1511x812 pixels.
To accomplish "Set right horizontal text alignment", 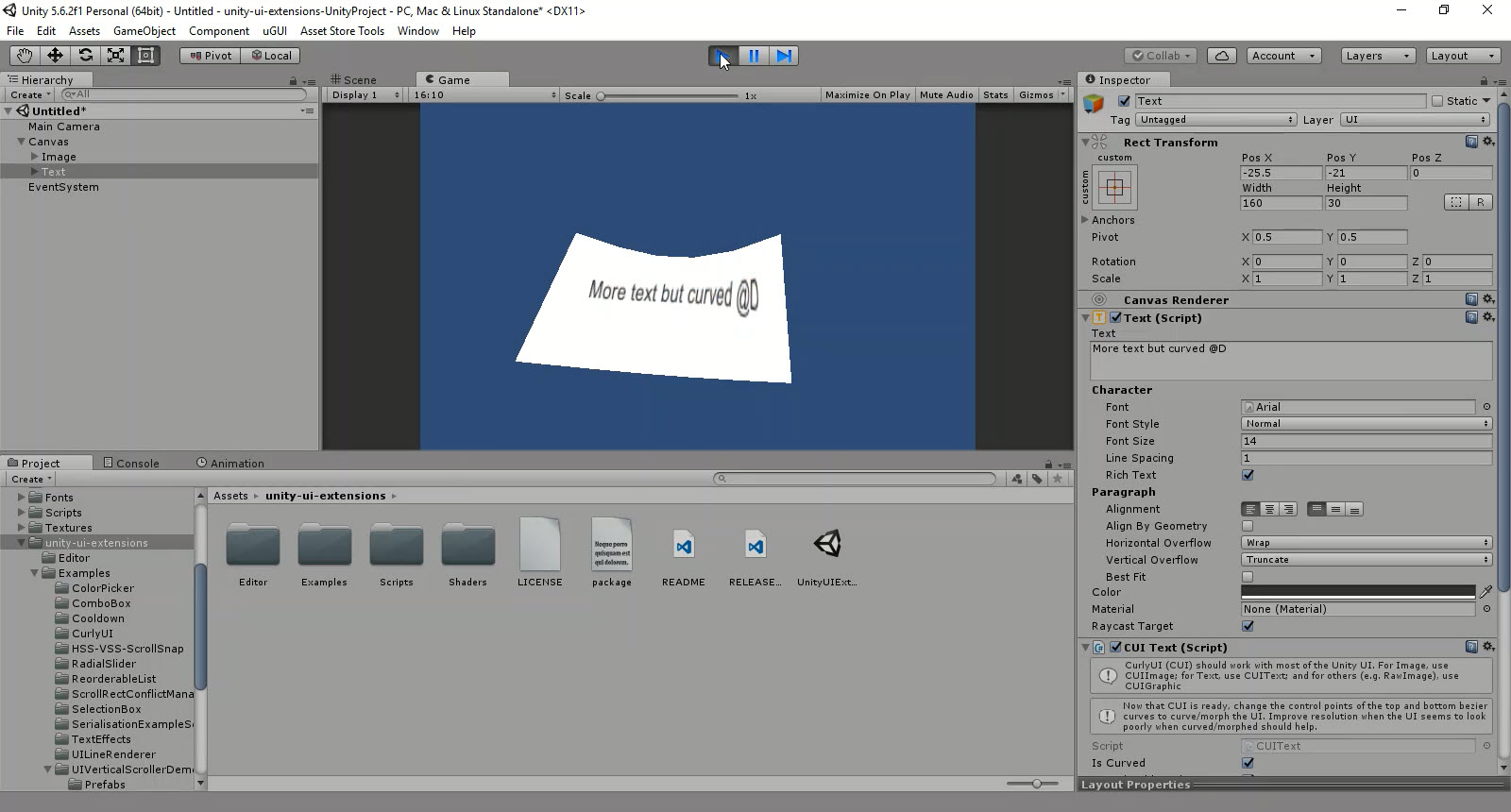I will [x=1288, y=509].
